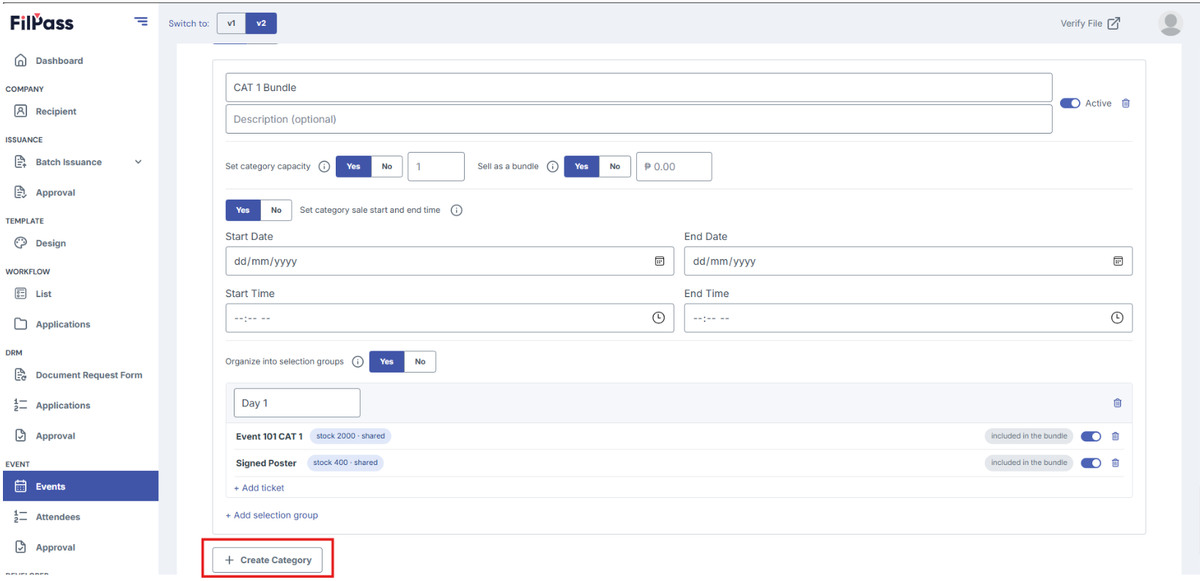Click the Signed Poster ticket name
The image size is (1200, 581).
coord(268,463)
